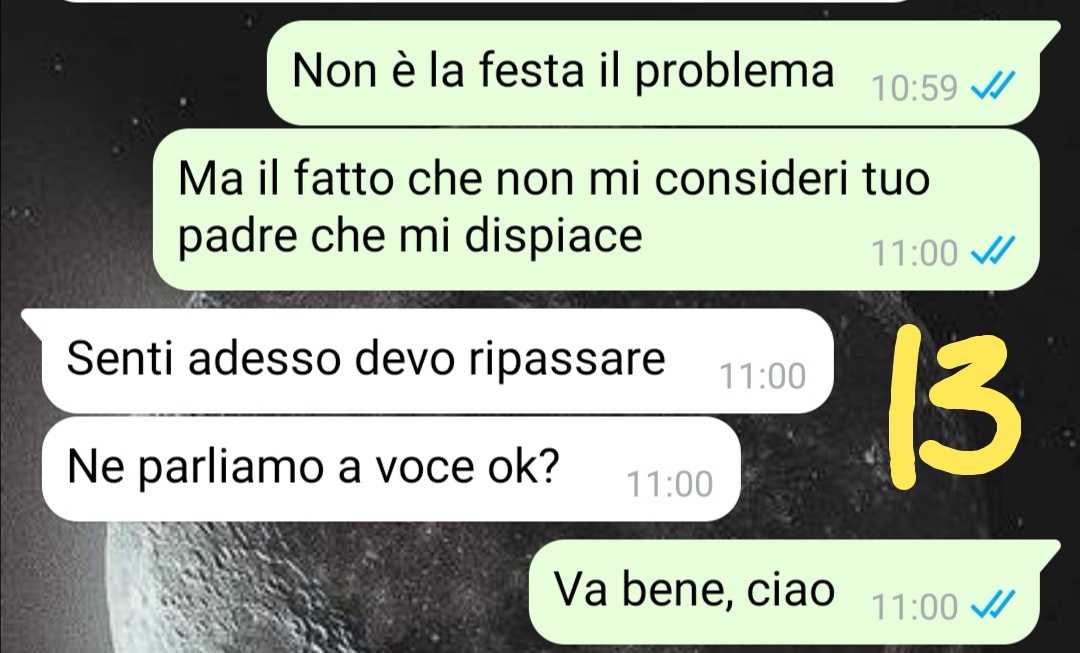This screenshot has height=653, width=1080.
Task: Click the timestamp in "Senti adesso devo ripassare" bubble
Action: coord(762,377)
